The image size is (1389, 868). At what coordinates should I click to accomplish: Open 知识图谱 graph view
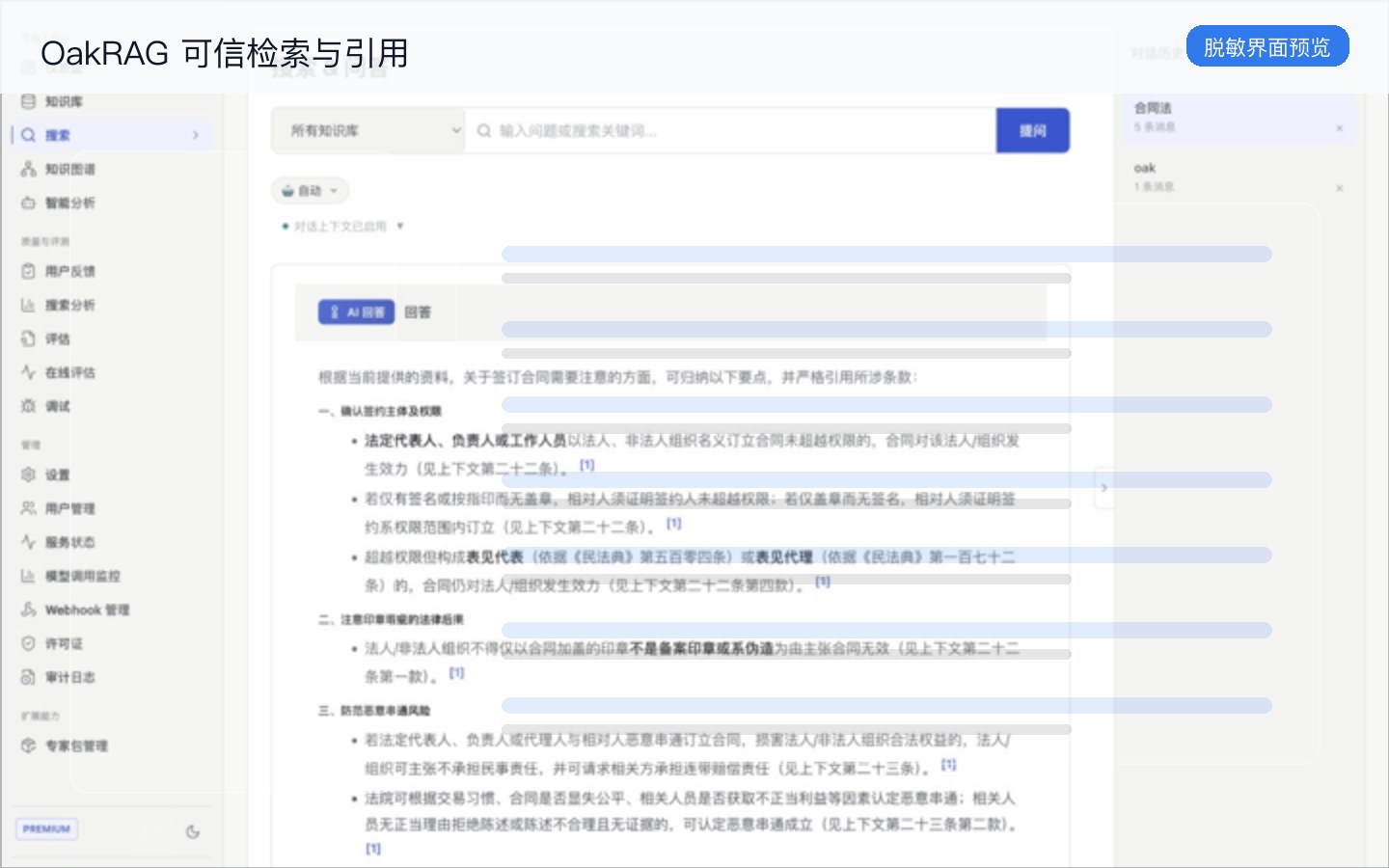[x=69, y=169]
